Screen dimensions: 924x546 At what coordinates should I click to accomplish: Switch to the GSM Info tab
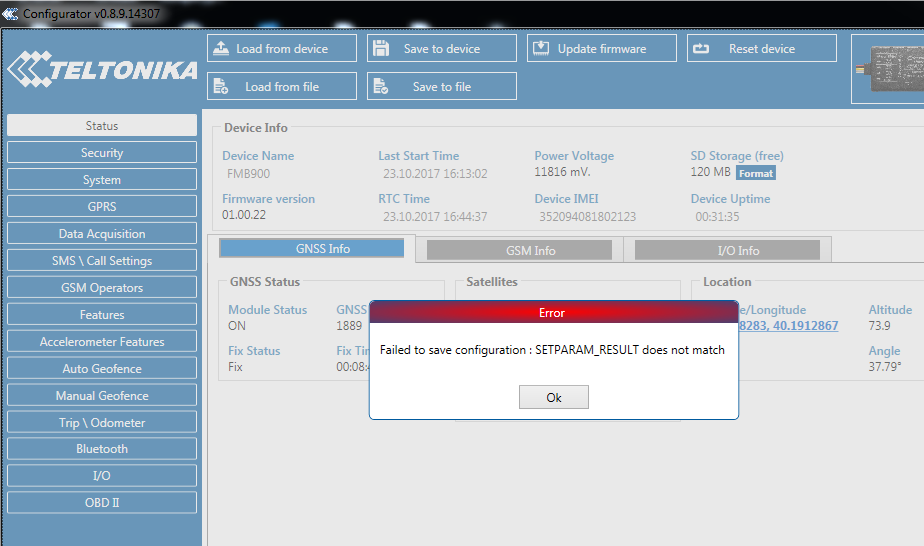point(519,250)
